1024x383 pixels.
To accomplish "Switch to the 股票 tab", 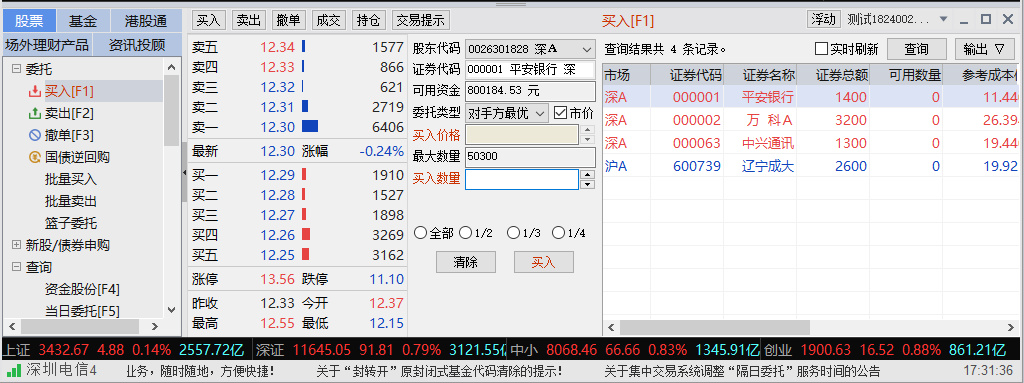I will coord(29,21).
